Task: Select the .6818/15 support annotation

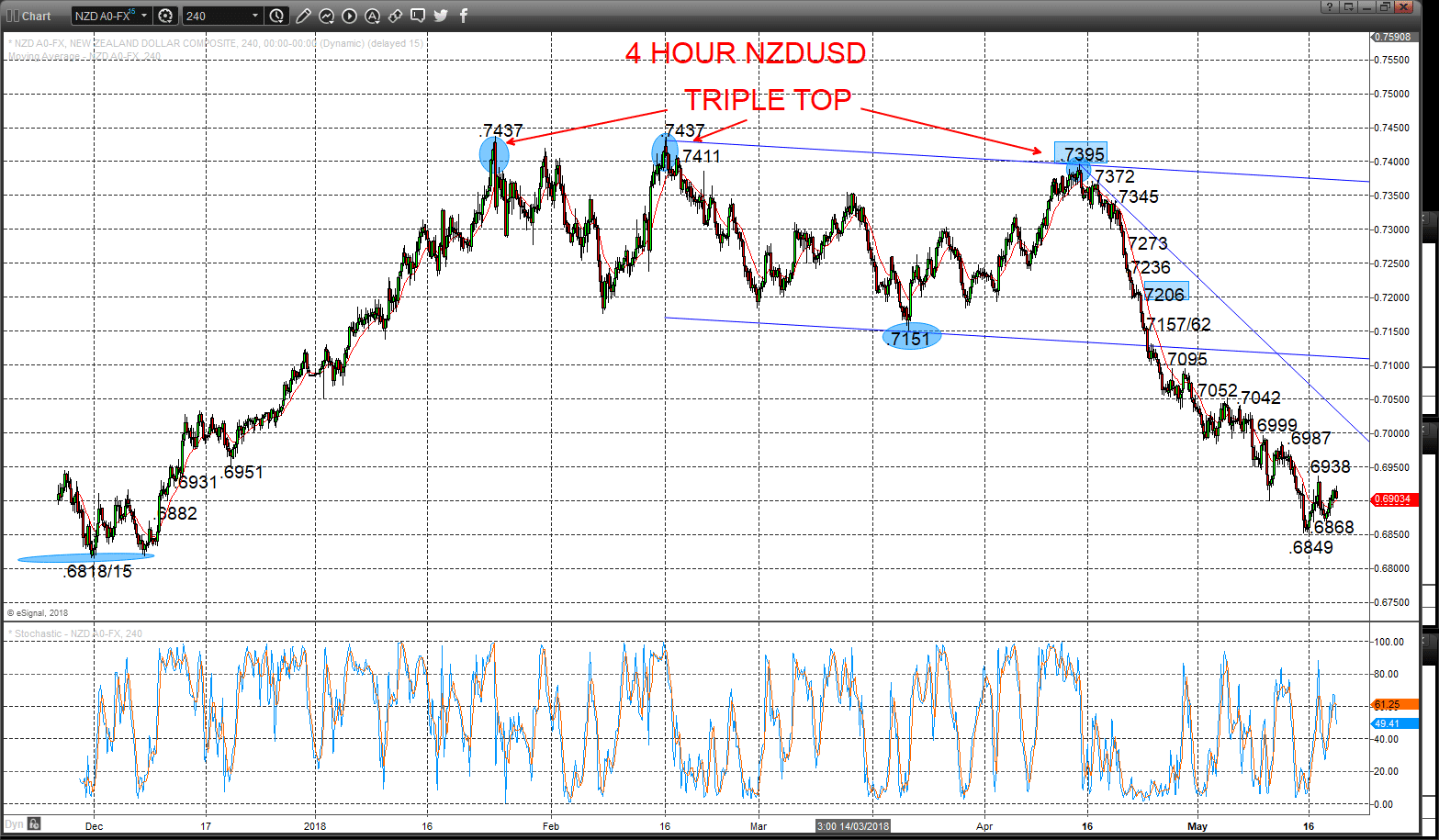Action: coord(97,571)
